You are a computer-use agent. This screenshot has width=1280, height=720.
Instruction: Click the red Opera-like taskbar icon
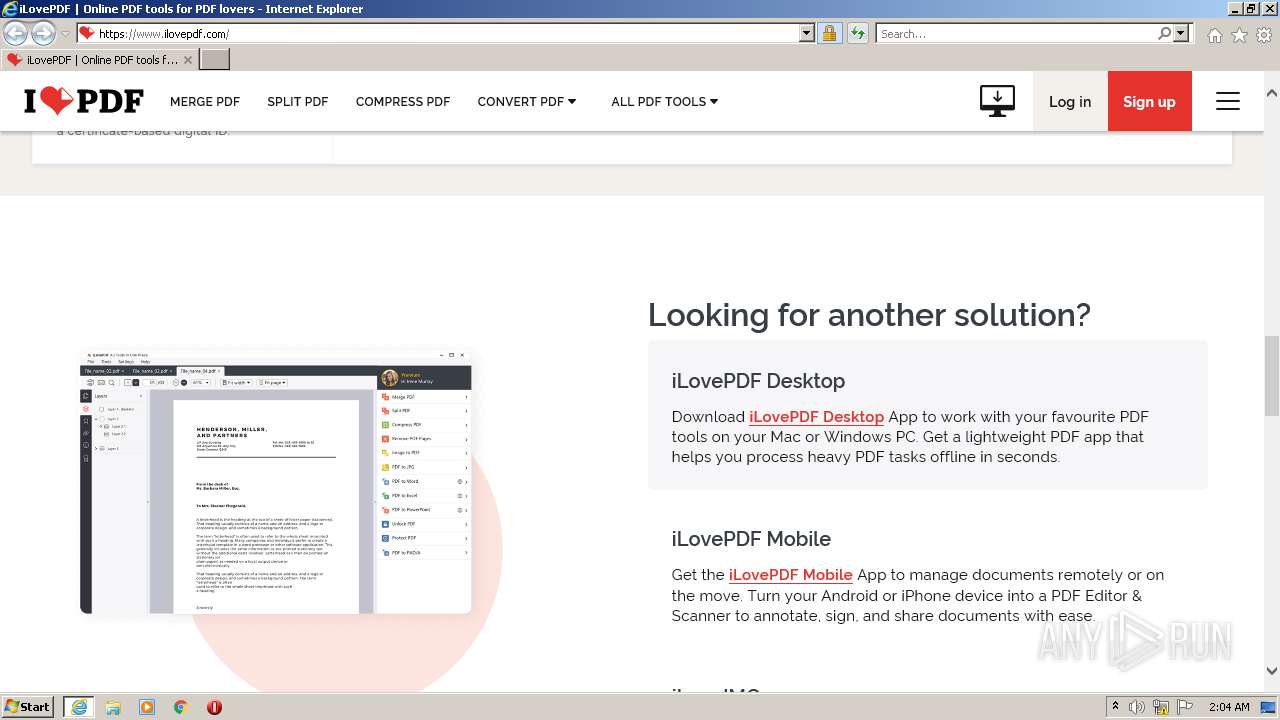[214, 707]
